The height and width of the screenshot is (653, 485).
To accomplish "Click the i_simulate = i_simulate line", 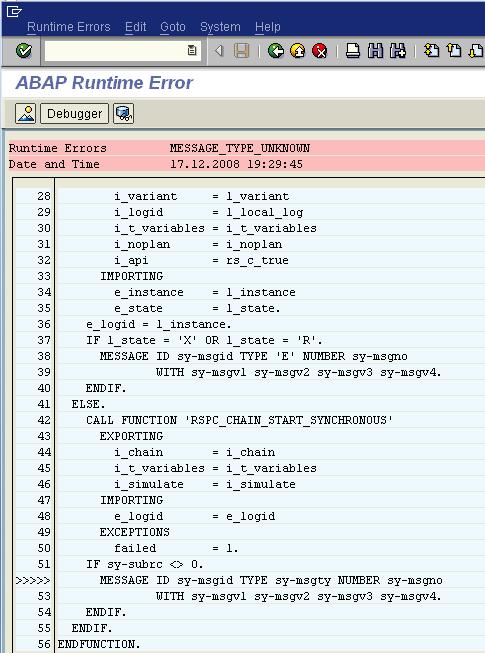I will pyautogui.click(x=205, y=484).
